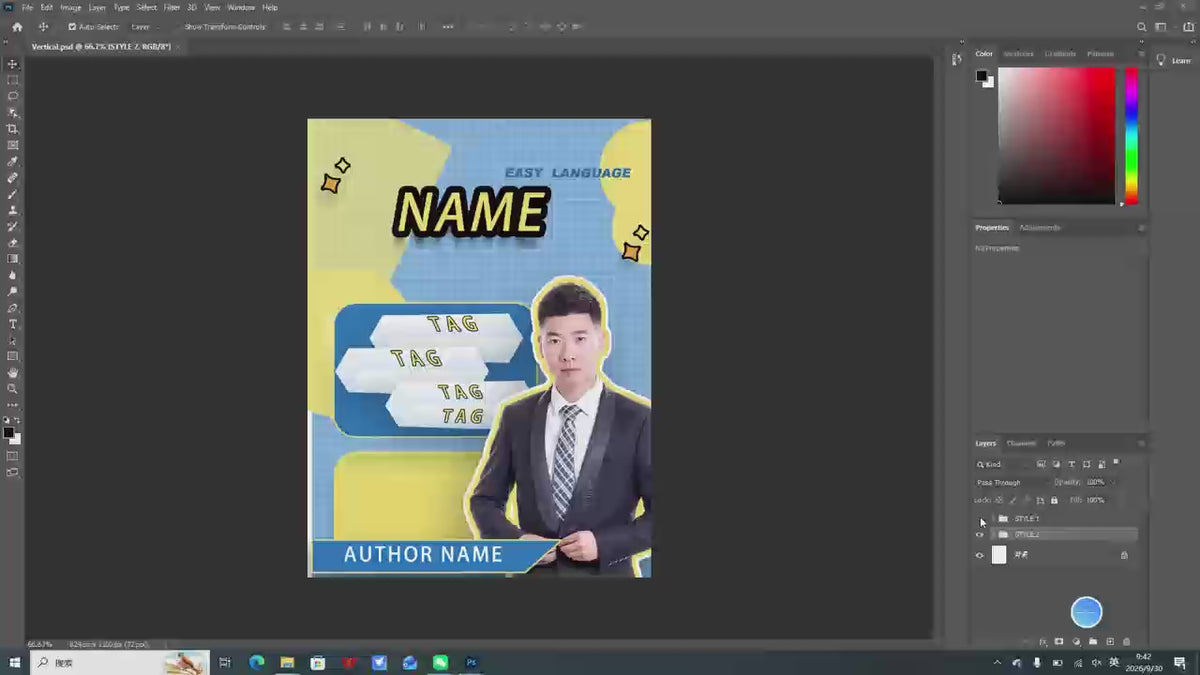The image size is (1200, 675).
Task: Toggle the Auto-Select checkbox
Action: point(72,27)
